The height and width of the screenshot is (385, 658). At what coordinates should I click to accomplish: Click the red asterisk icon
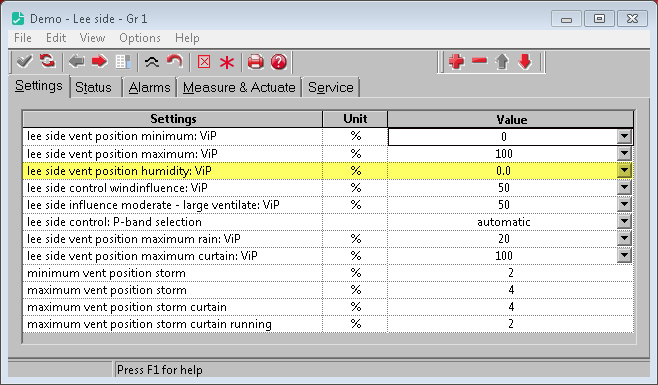(x=227, y=63)
